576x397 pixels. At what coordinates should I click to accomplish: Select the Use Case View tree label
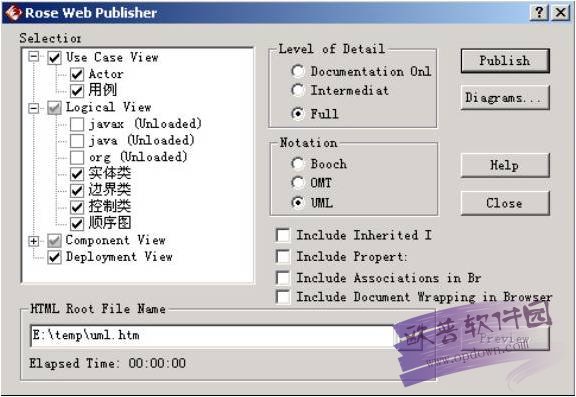[112, 57]
